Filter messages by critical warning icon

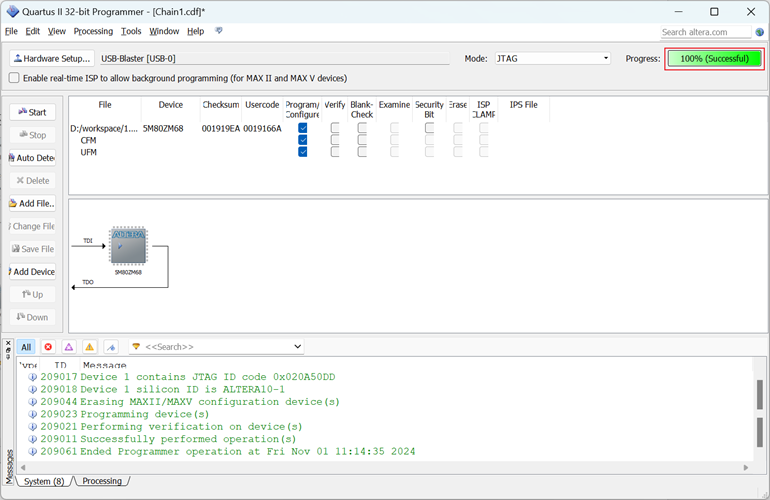click(x=69, y=347)
